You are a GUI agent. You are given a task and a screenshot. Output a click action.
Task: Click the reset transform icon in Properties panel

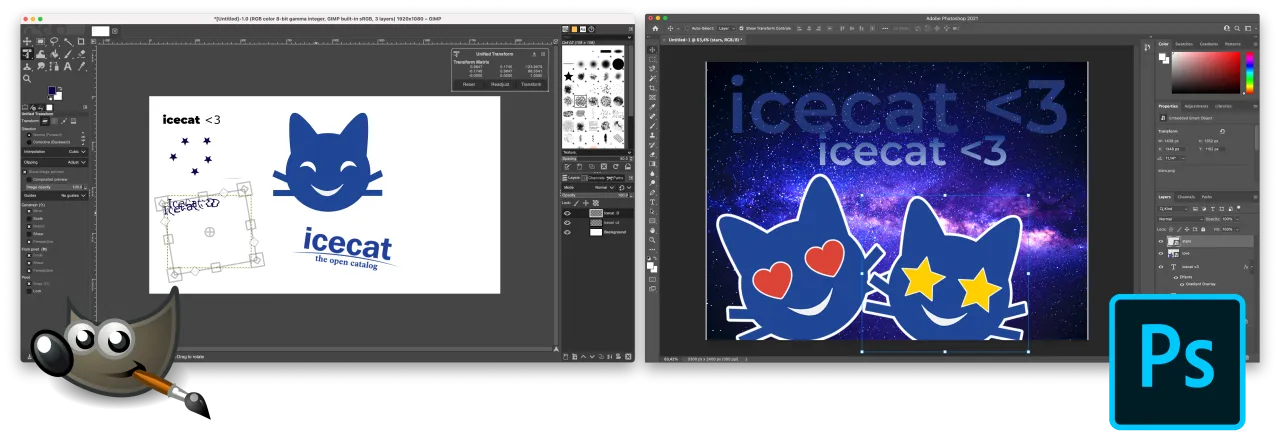[1222, 131]
